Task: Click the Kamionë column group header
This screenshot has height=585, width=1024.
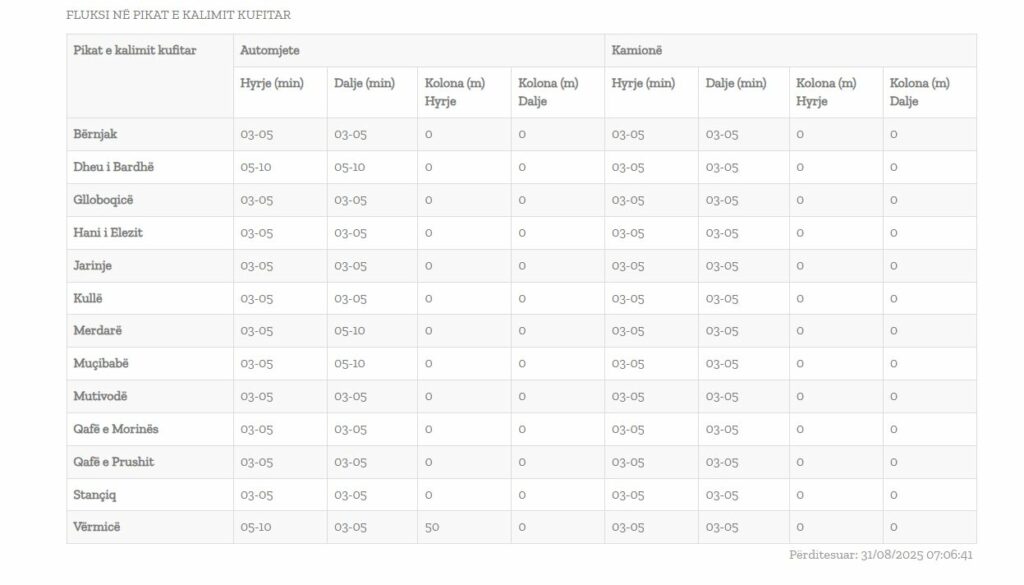Action: click(x=637, y=50)
